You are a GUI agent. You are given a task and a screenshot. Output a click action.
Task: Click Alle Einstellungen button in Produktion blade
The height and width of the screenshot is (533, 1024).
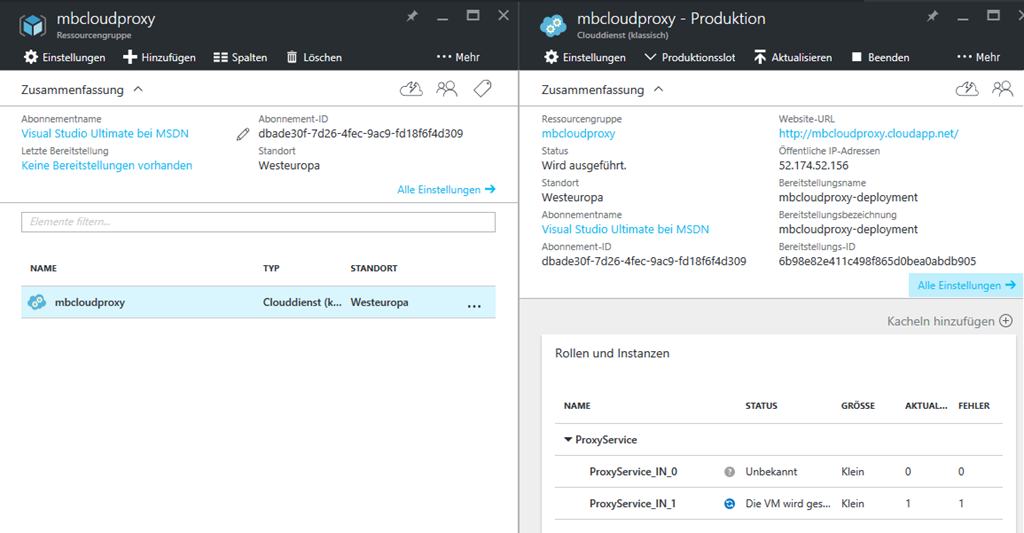(x=966, y=285)
